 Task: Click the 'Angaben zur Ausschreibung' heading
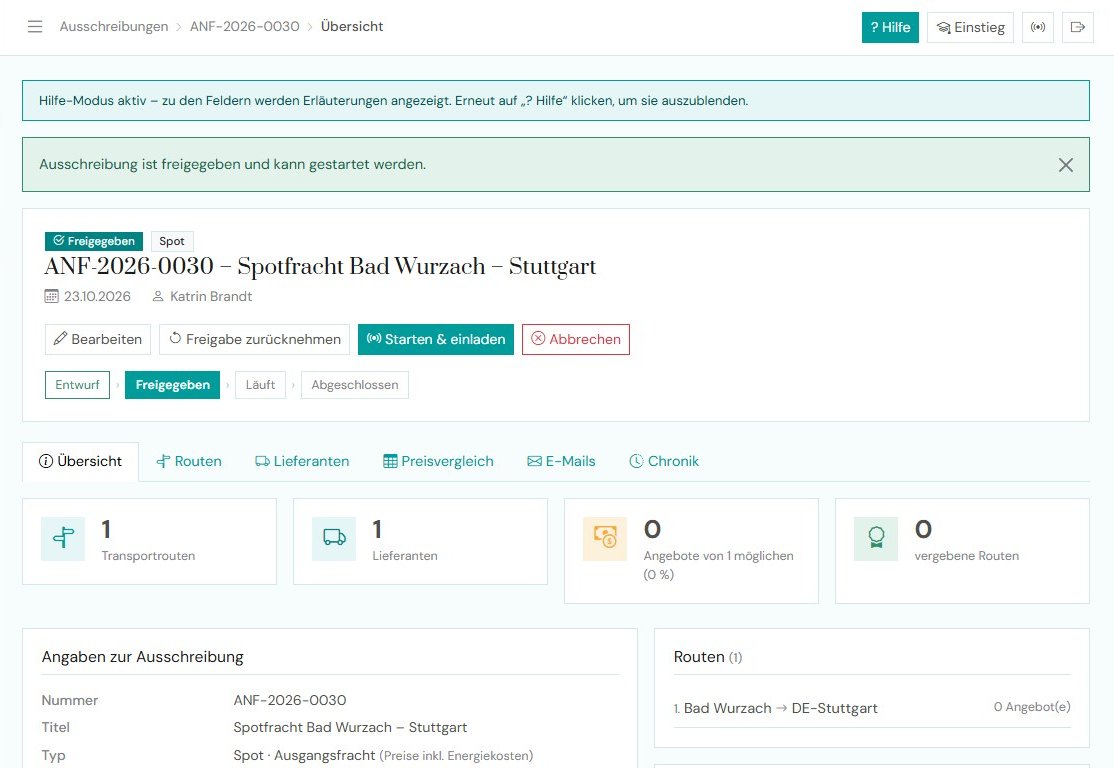coord(143,657)
